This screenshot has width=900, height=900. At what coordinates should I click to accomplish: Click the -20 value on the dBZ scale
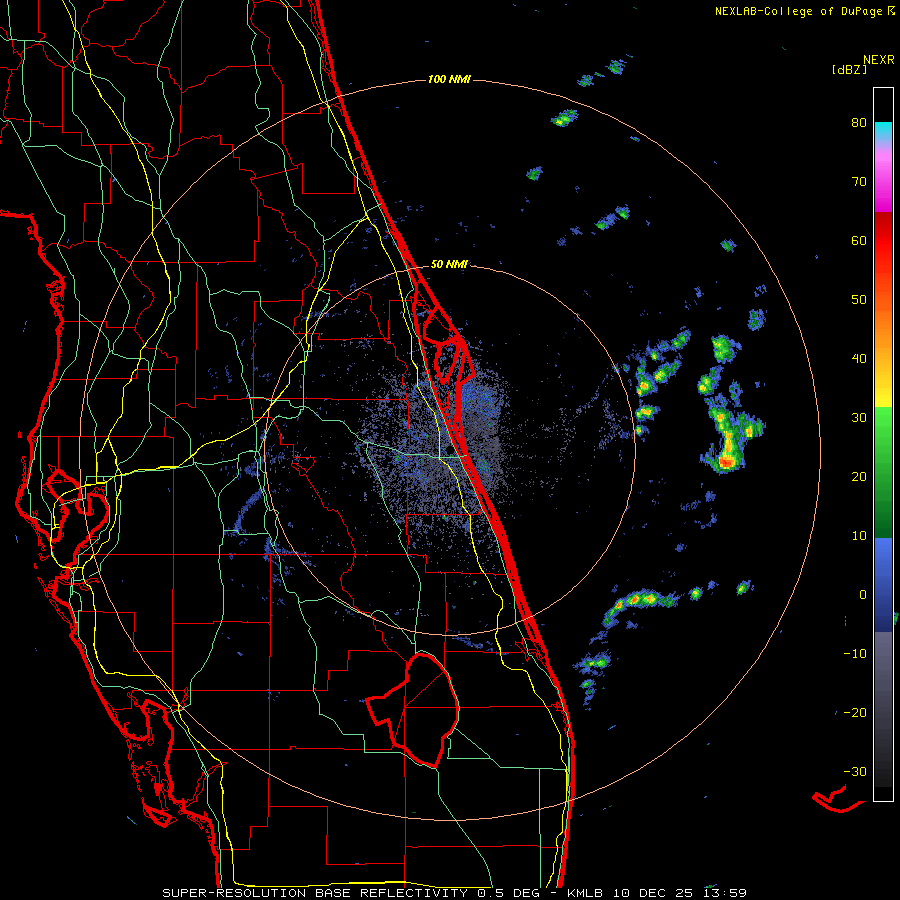(x=855, y=712)
